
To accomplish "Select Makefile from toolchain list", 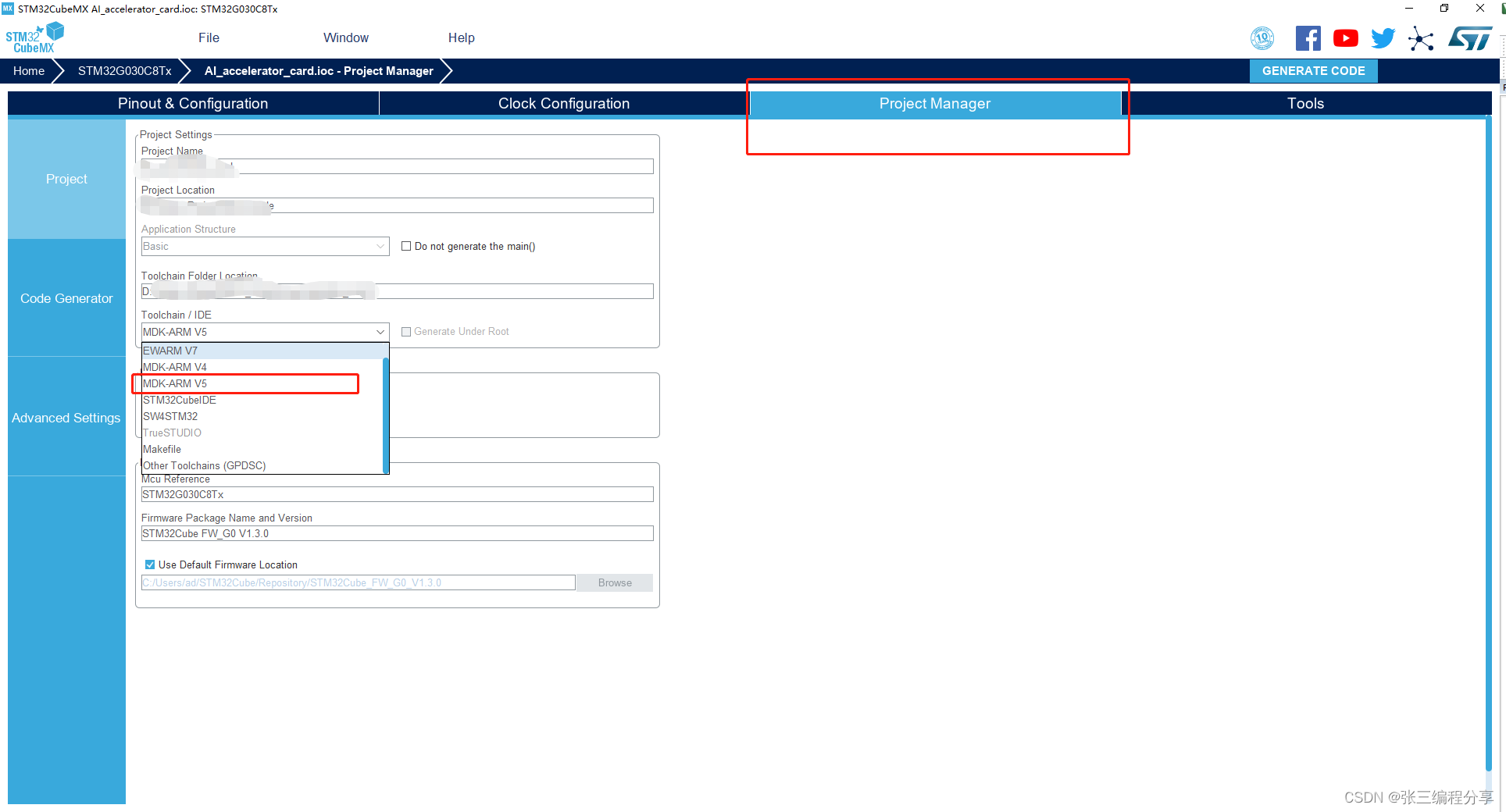I will pyautogui.click(x=262, y=450).
